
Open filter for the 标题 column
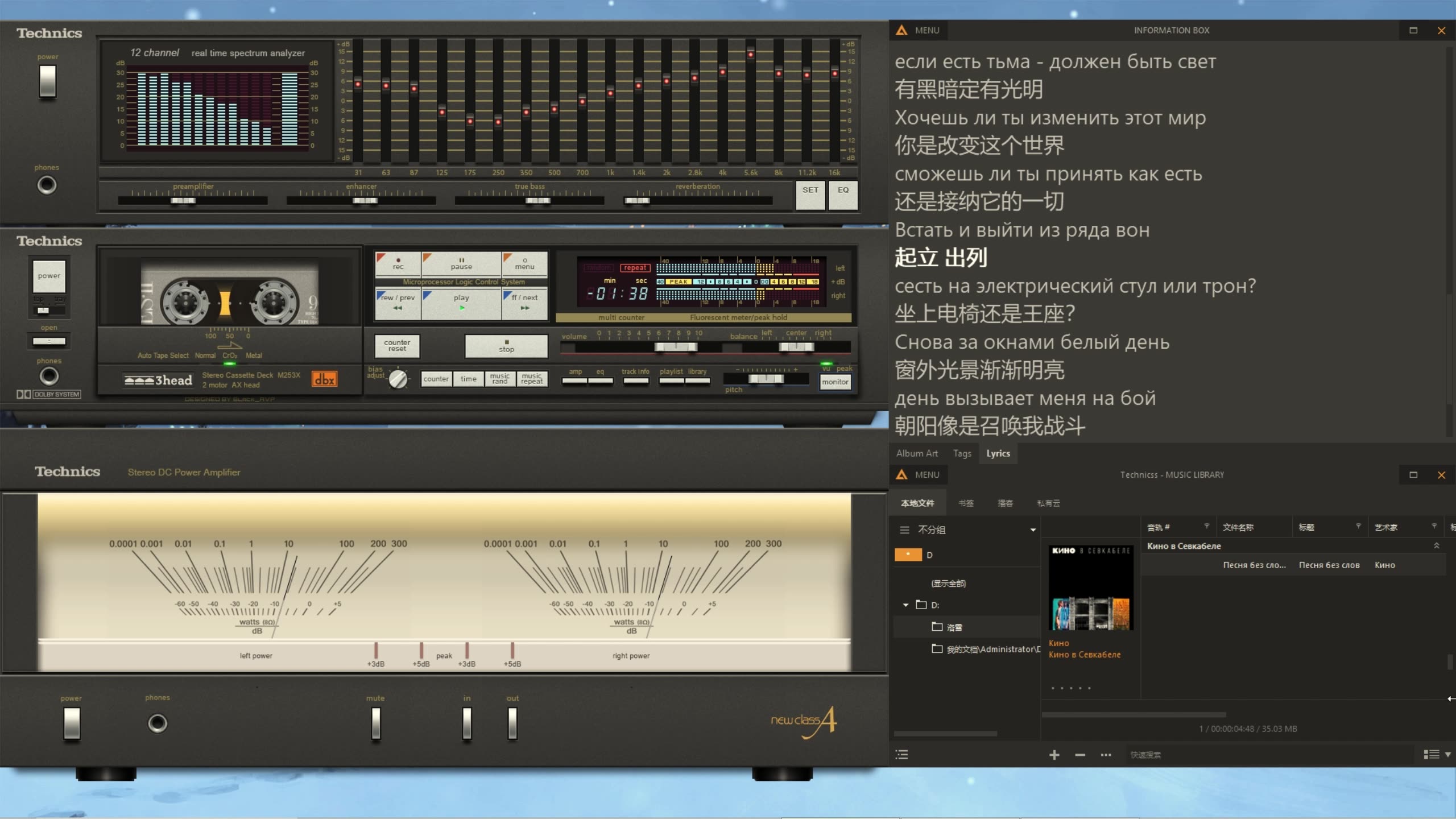click(1358, 526)
